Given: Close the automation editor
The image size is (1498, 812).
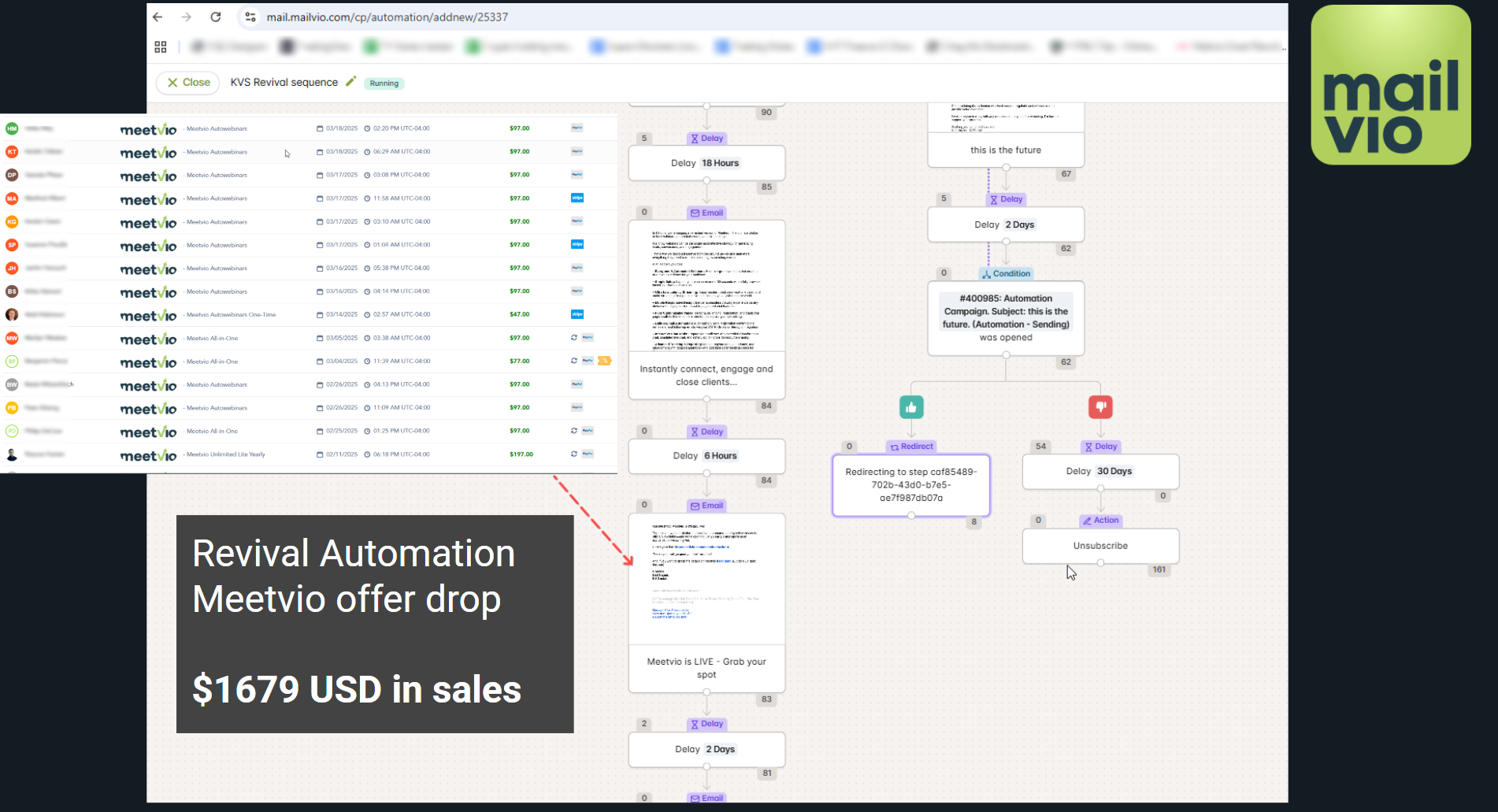Looking at the screenshot, I should tap(188, 82).
